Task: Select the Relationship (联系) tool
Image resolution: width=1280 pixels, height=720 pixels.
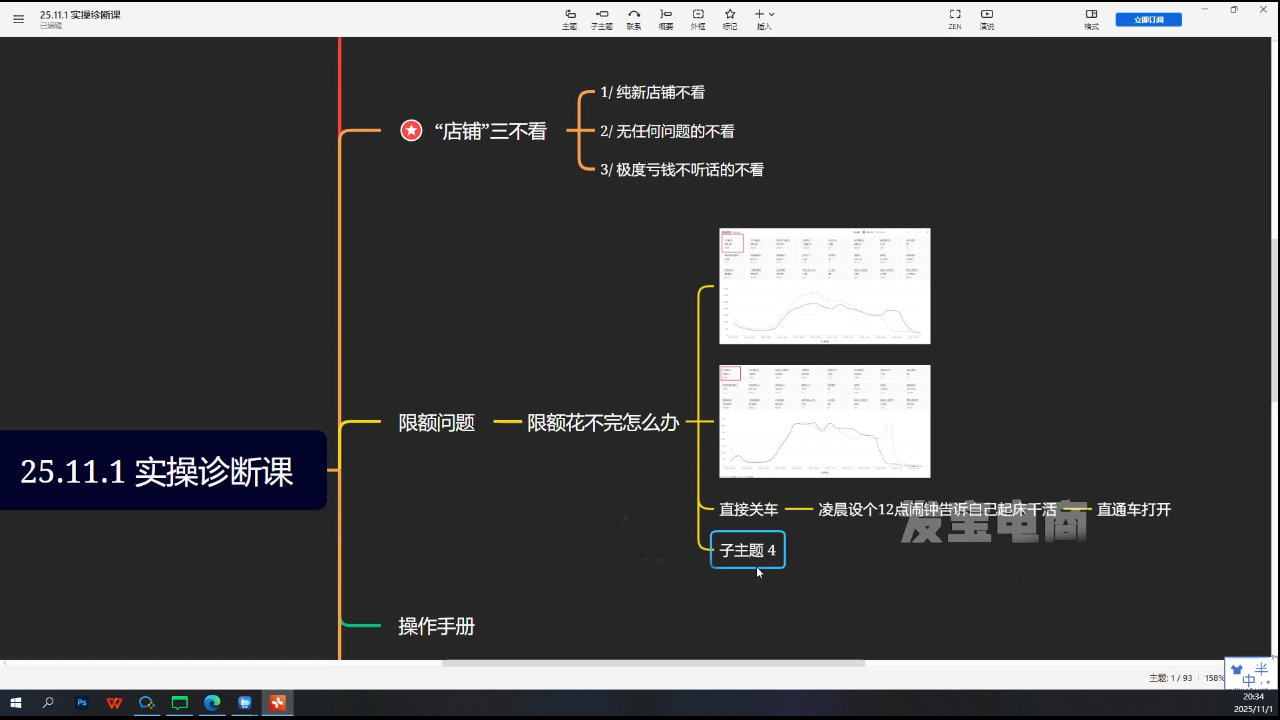Action: click(634, 19)
